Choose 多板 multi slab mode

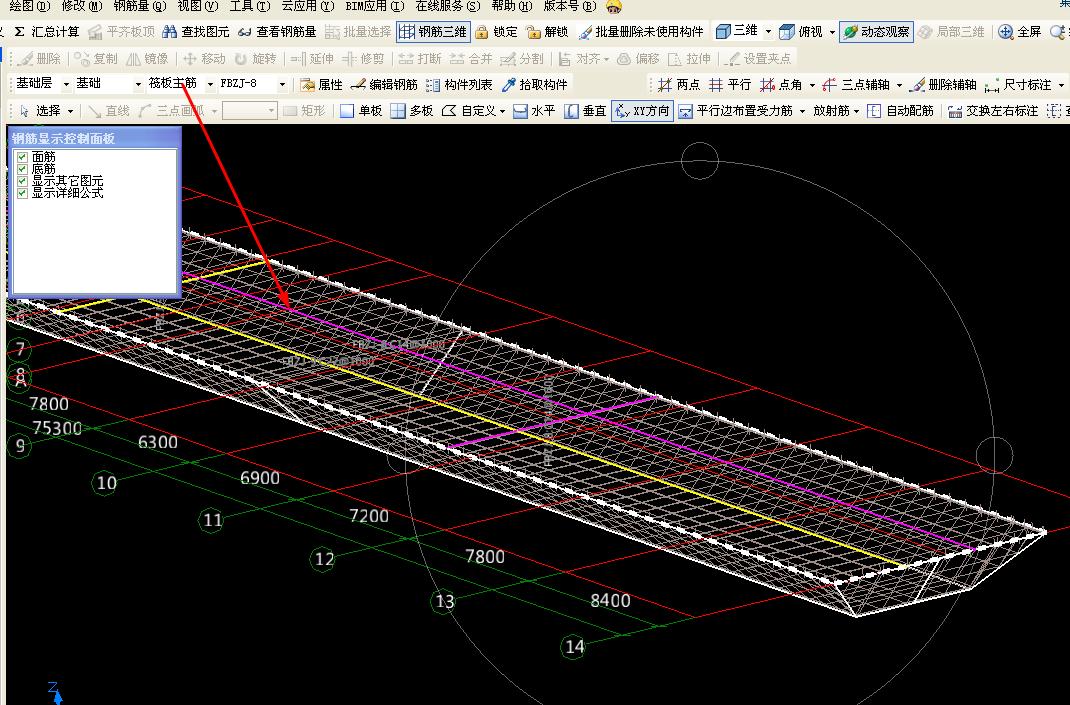point(411,111)
